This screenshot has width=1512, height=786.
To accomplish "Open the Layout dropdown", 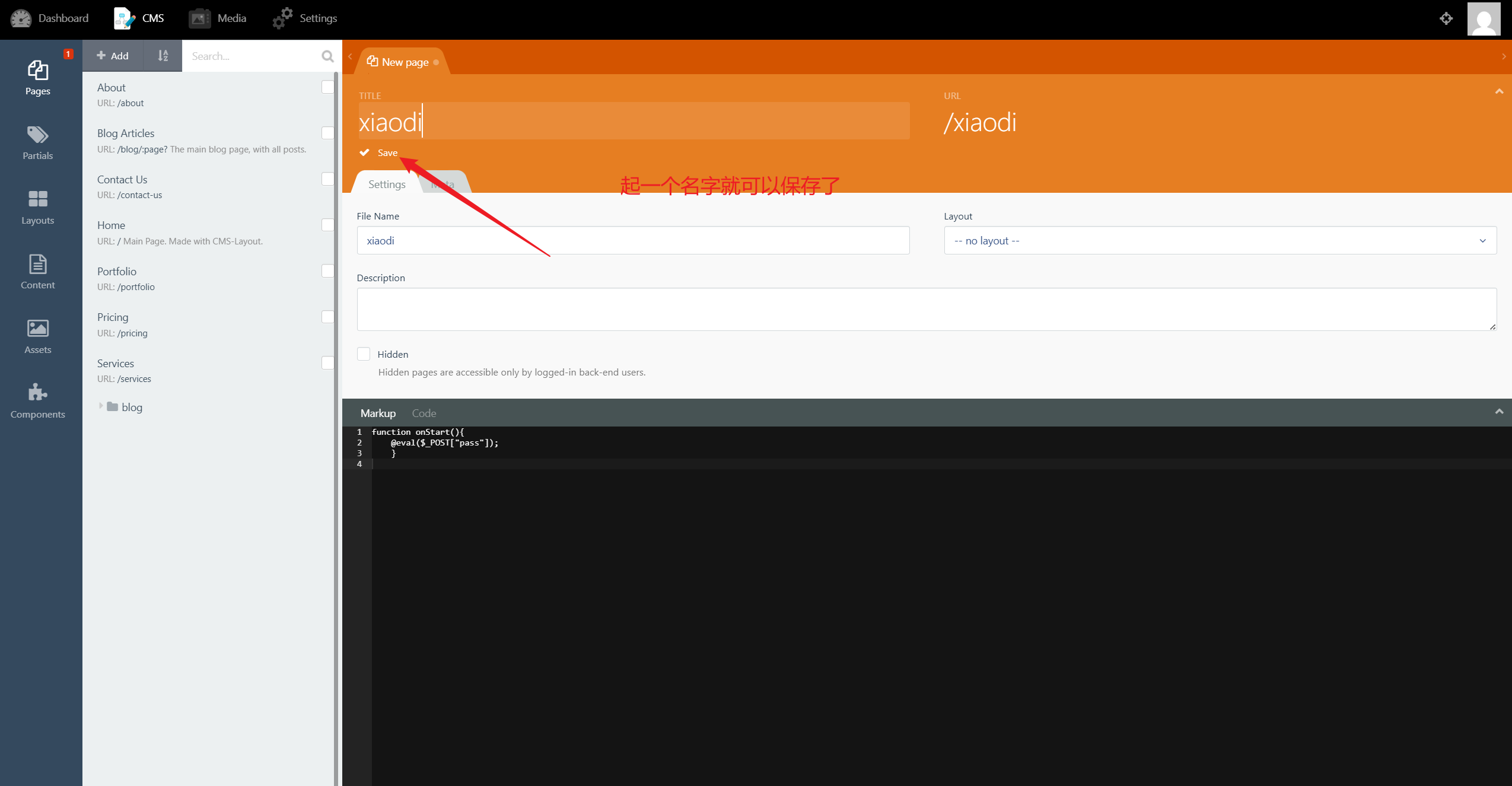I will 1220,240.
